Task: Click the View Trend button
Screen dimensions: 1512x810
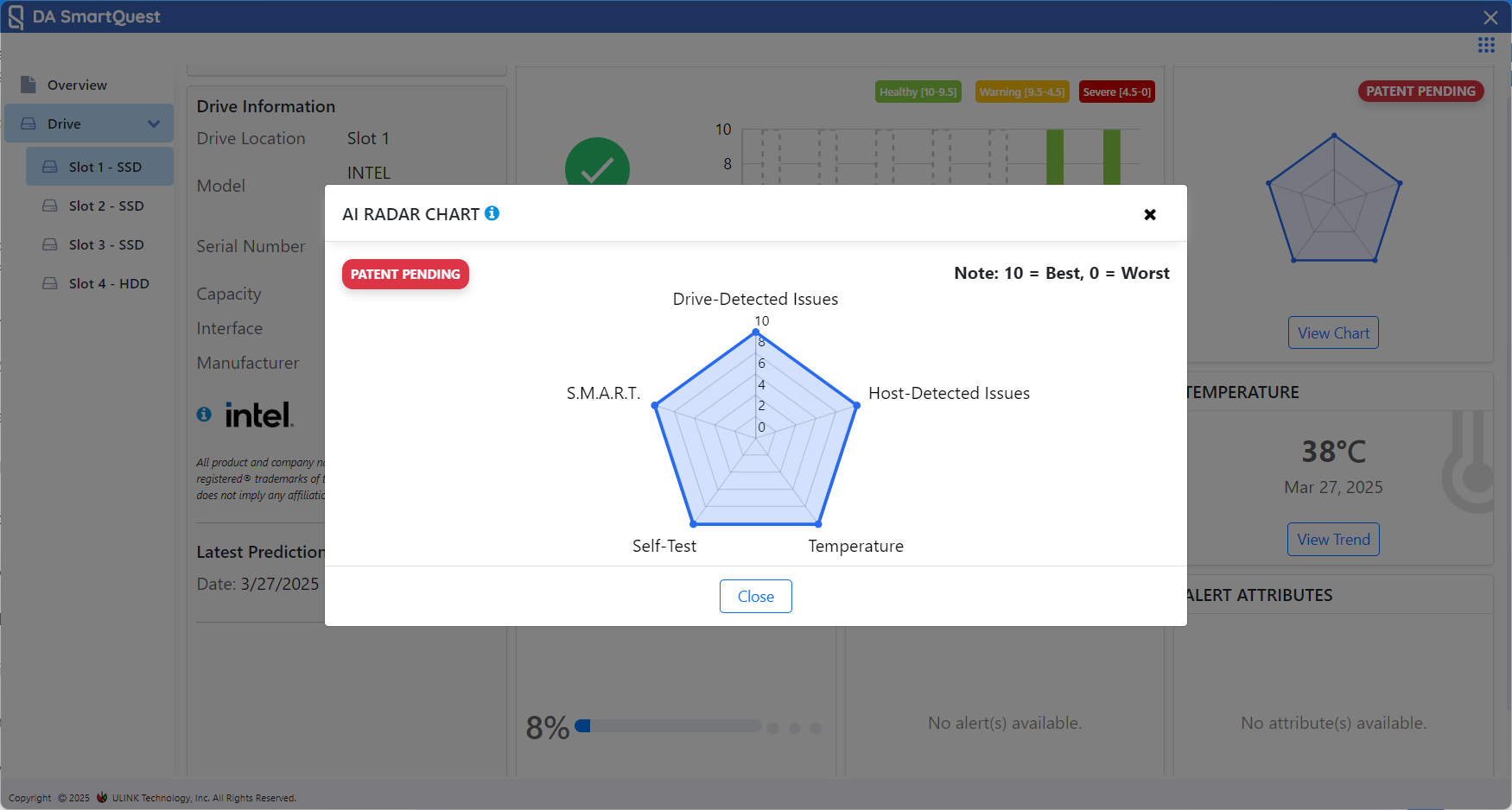Action: (1332, 539)
